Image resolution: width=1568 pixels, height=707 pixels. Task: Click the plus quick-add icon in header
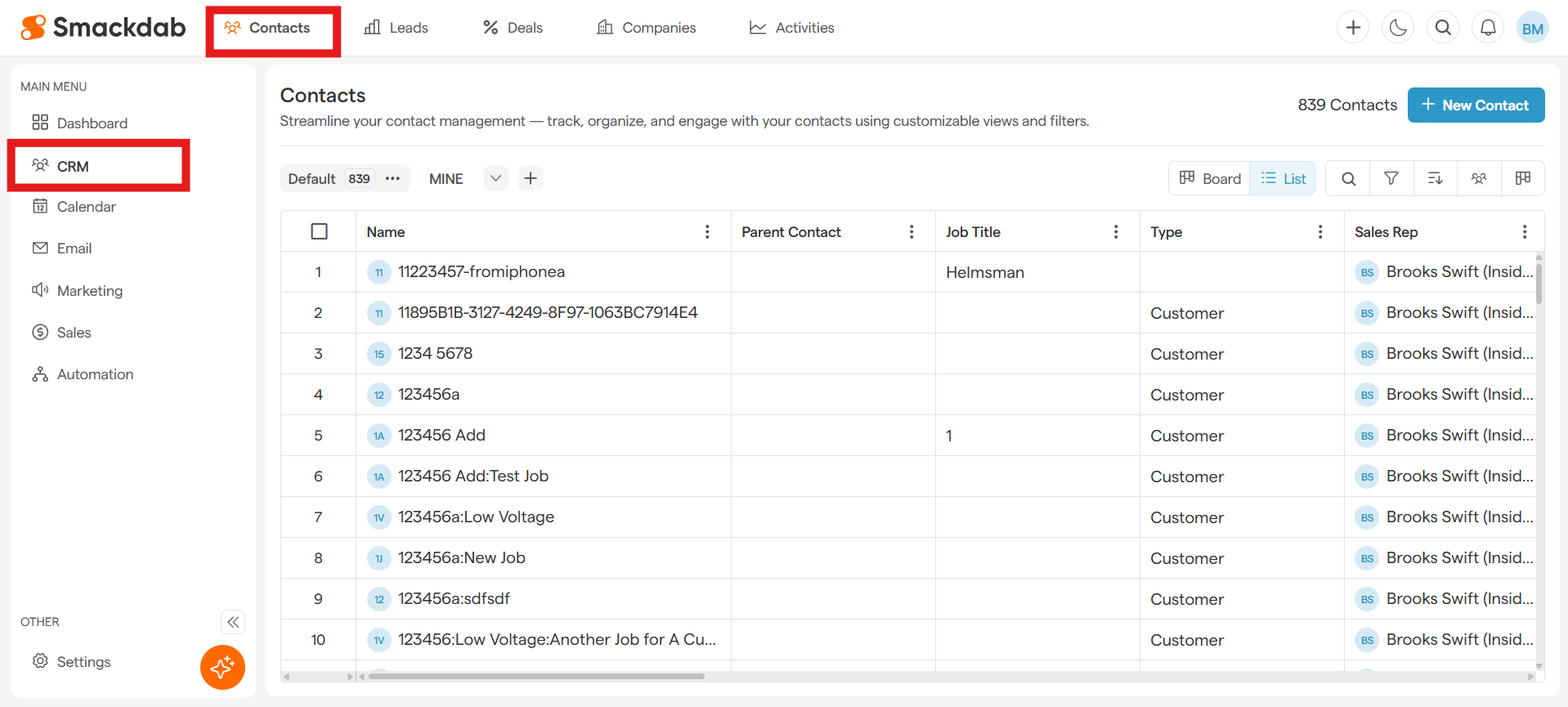point(1353,28)
